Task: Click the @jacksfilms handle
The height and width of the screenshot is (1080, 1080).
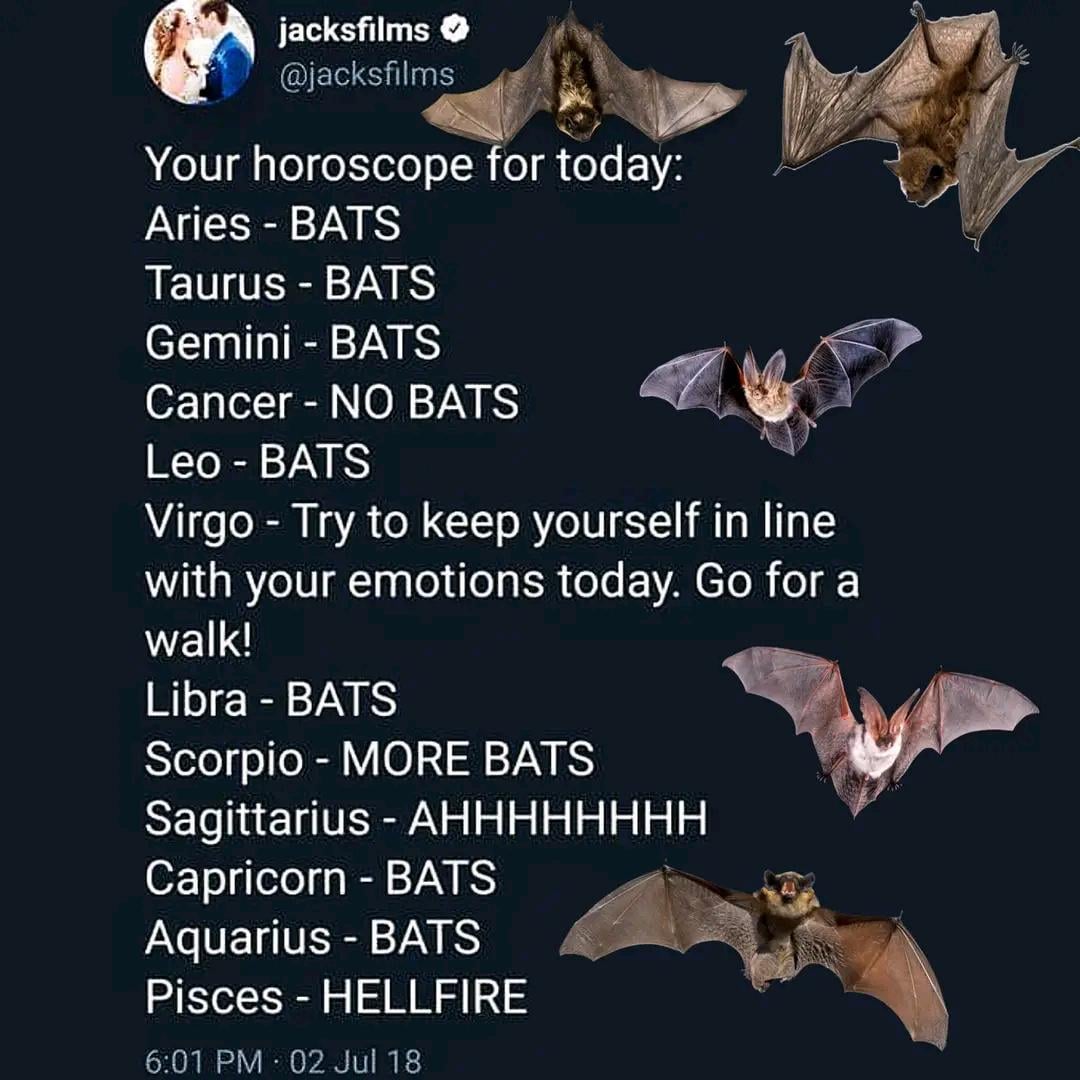Action: [365, 73]
